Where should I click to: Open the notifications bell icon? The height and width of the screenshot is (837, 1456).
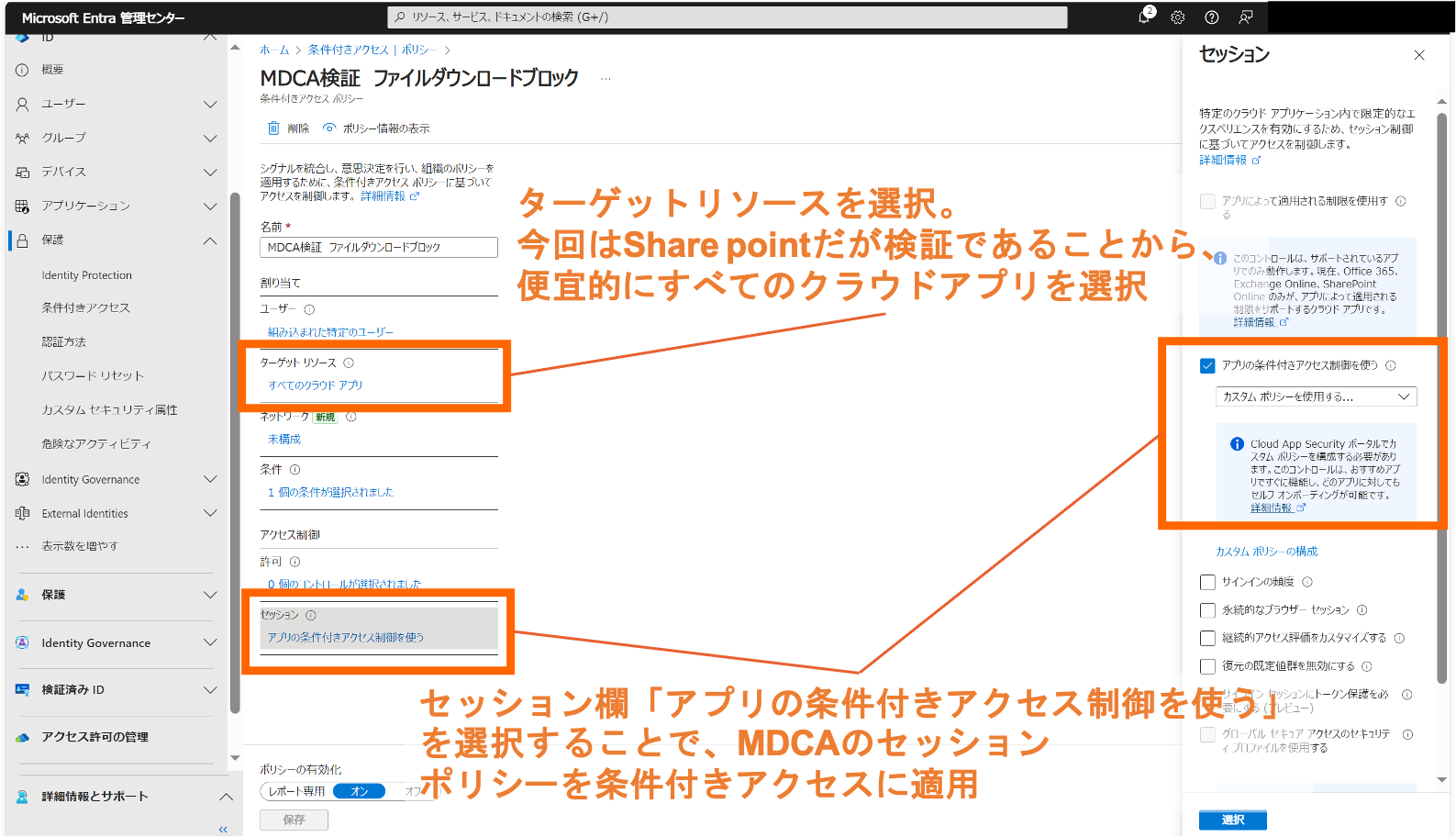tap(1144, 17)
